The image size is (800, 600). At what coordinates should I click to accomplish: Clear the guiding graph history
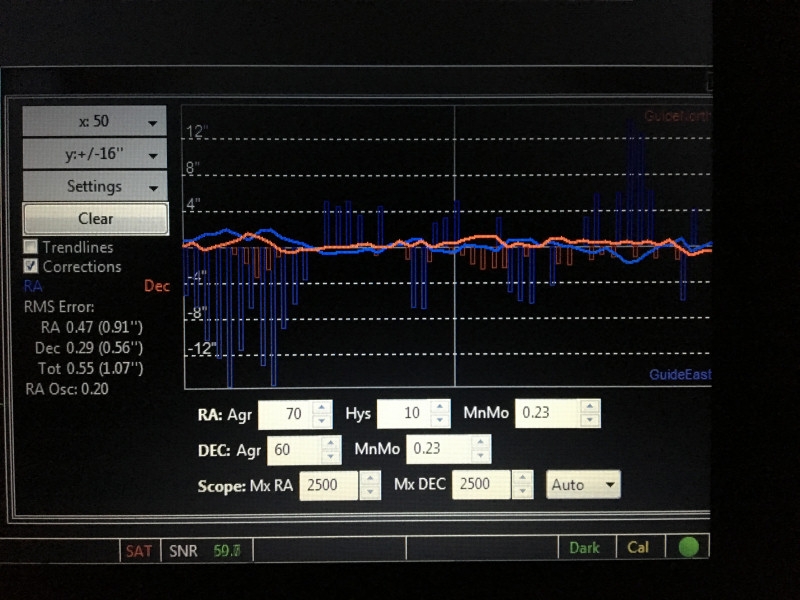[95, 218]
